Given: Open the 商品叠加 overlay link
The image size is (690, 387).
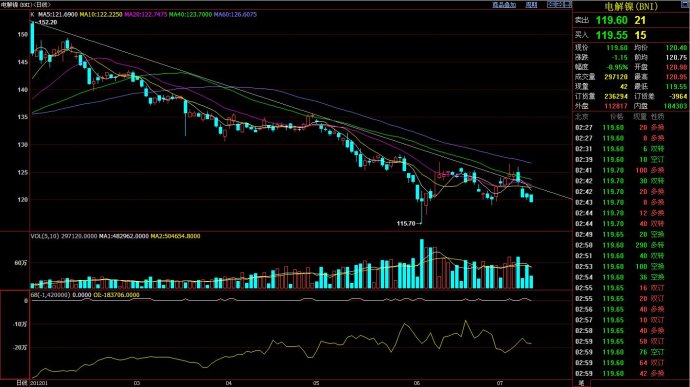Looking at the screenshot, I should click(x=504, y=5).
